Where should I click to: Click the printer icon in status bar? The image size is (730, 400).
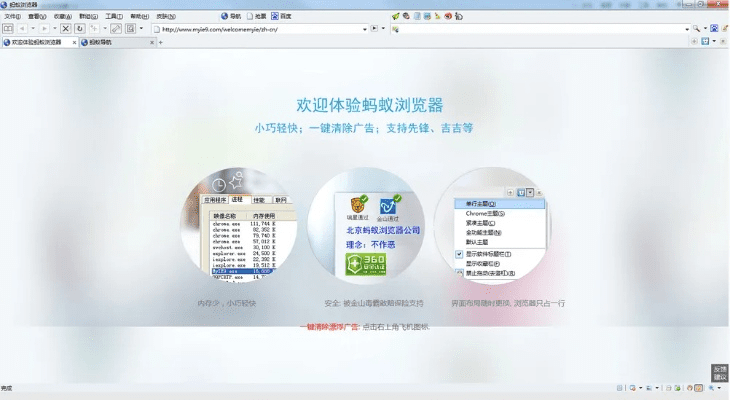point(669,387)
